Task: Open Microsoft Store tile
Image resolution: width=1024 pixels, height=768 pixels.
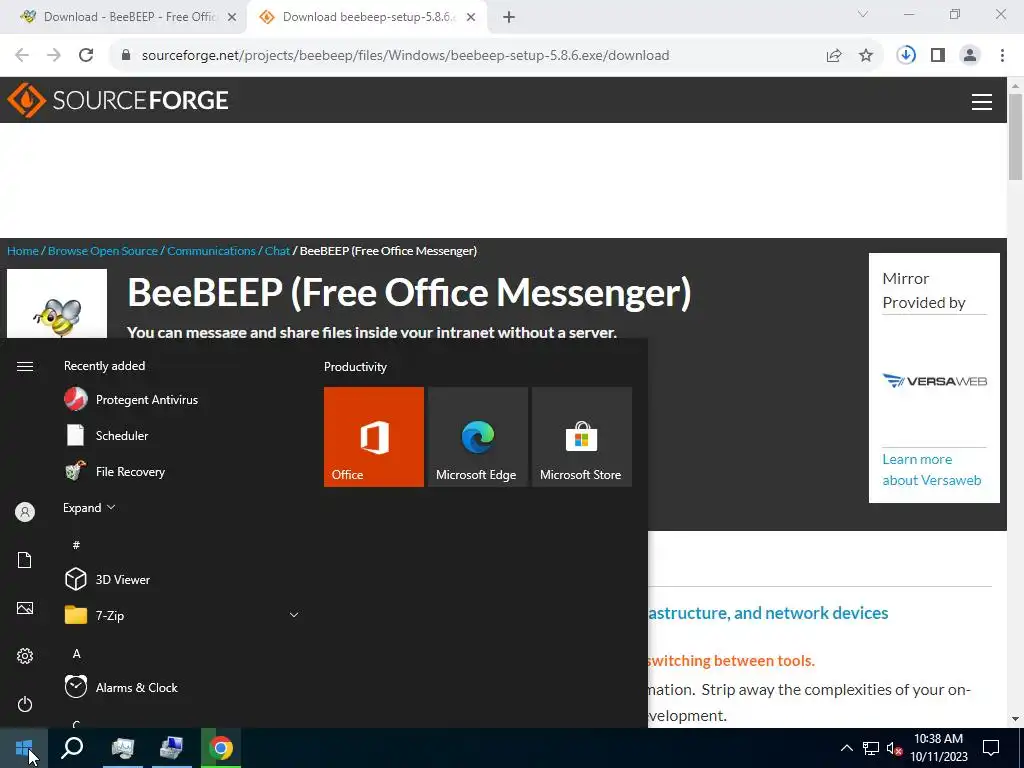Action: pos(582,437)
